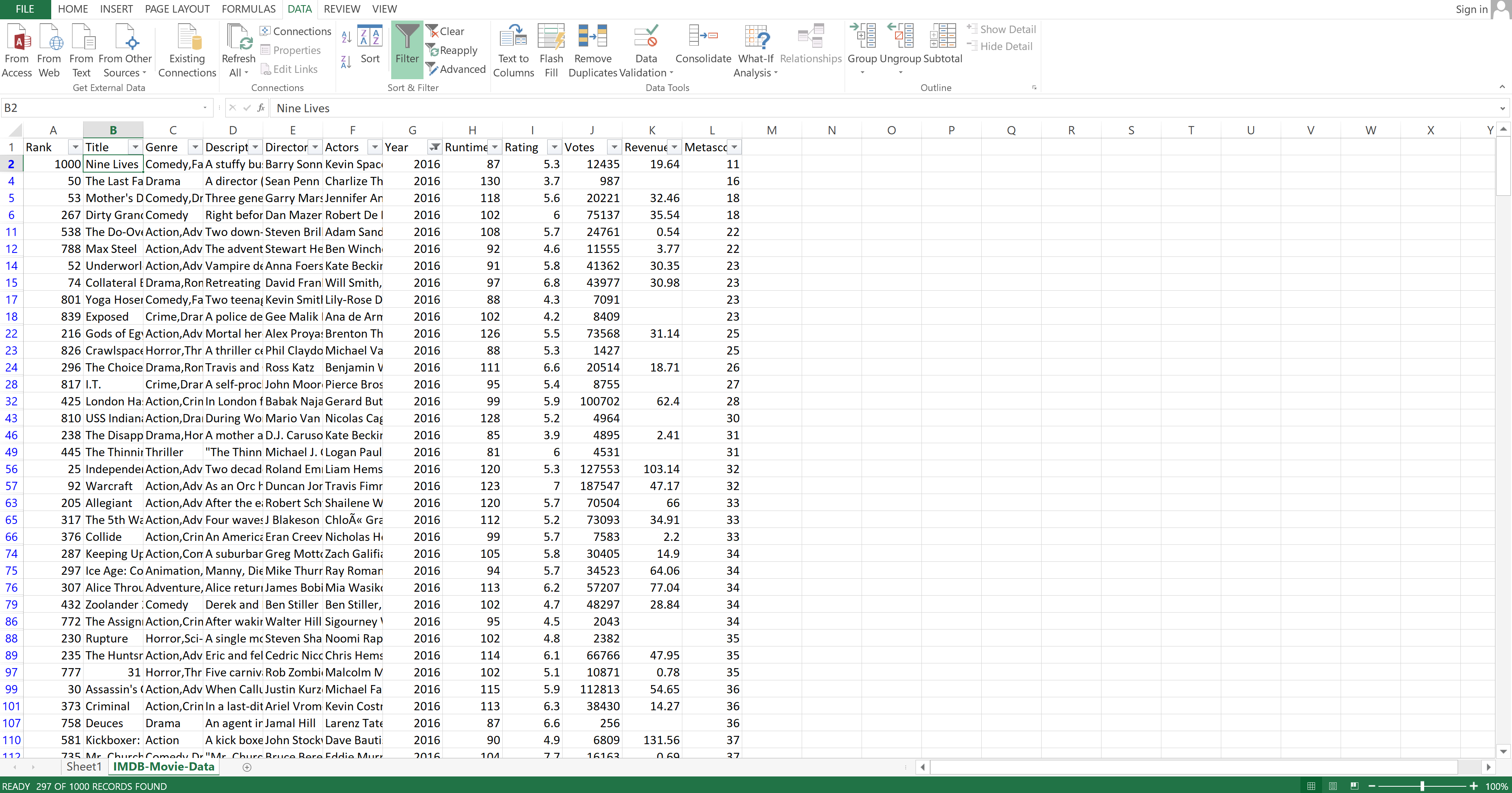The image size is (1512, 793).
Task: Switch to FORMULAS tab
Action: [x=248, y=9]
